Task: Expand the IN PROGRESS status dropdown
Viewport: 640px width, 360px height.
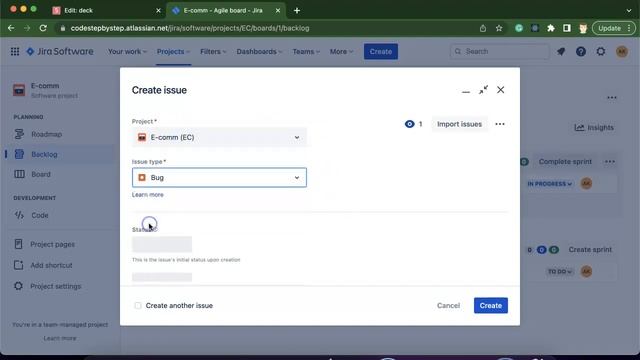Action: pos(549,184)
